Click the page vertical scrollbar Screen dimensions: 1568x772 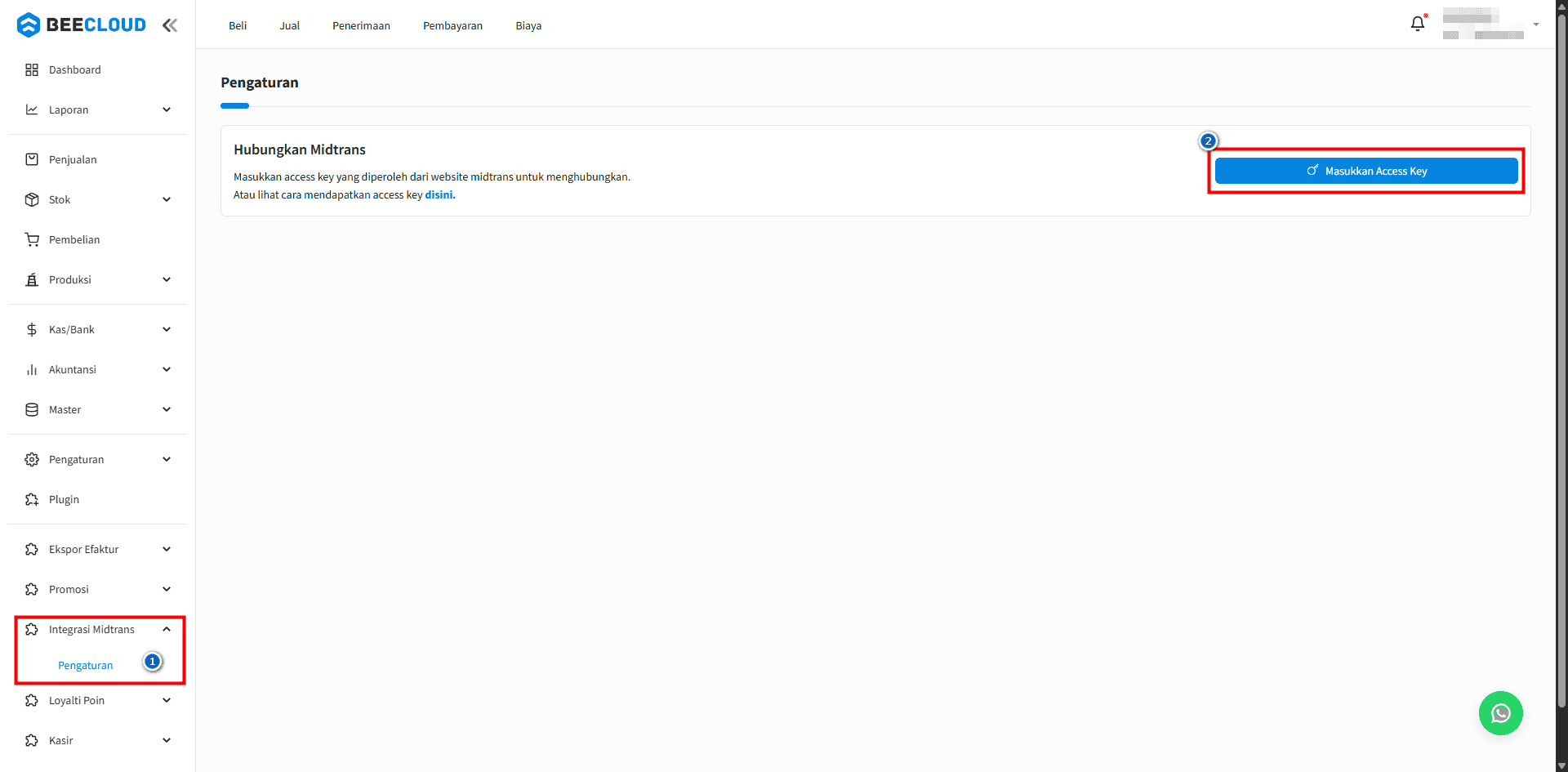tap(1561, 386)
